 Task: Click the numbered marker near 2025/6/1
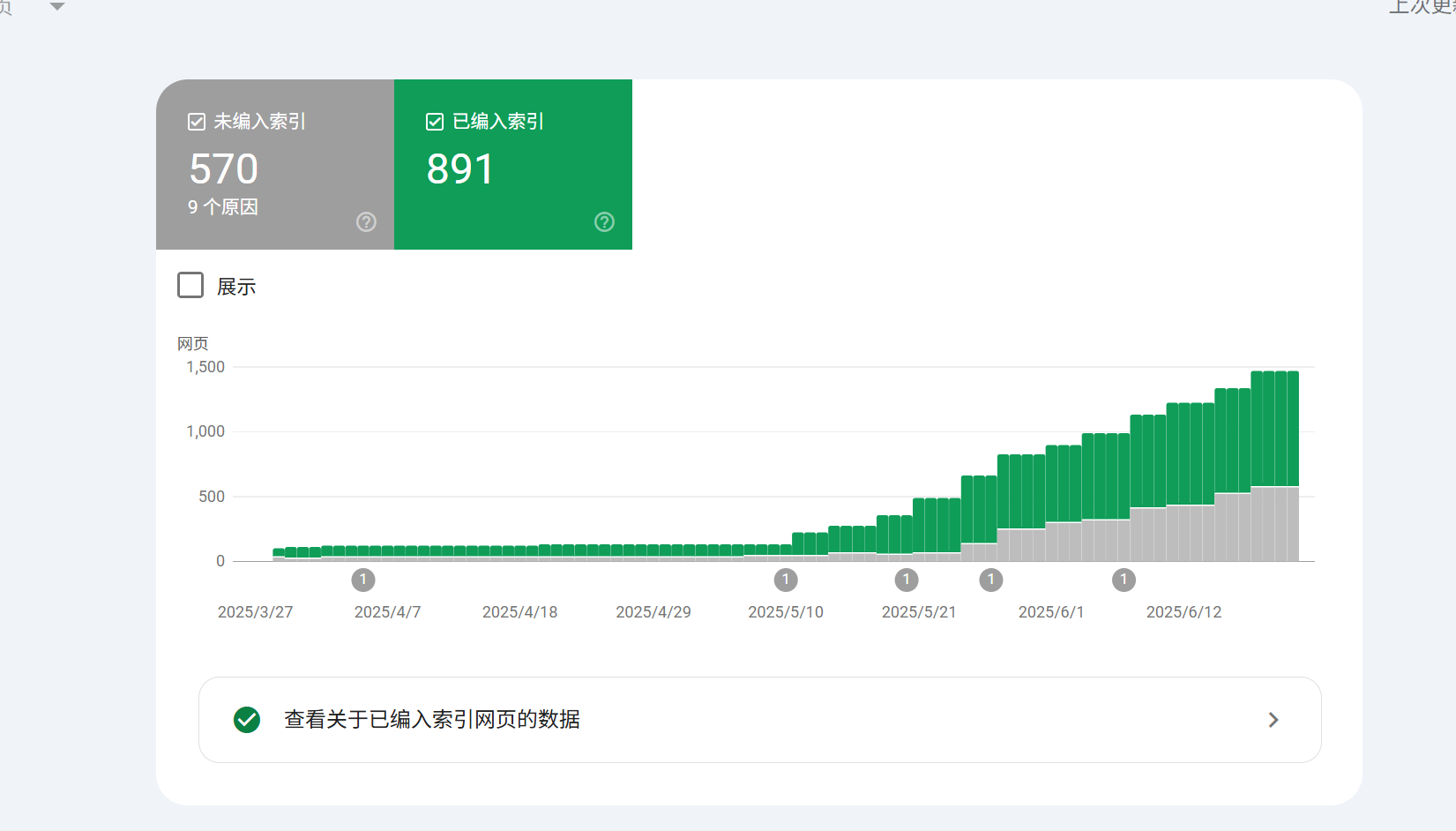coord(991,580)
